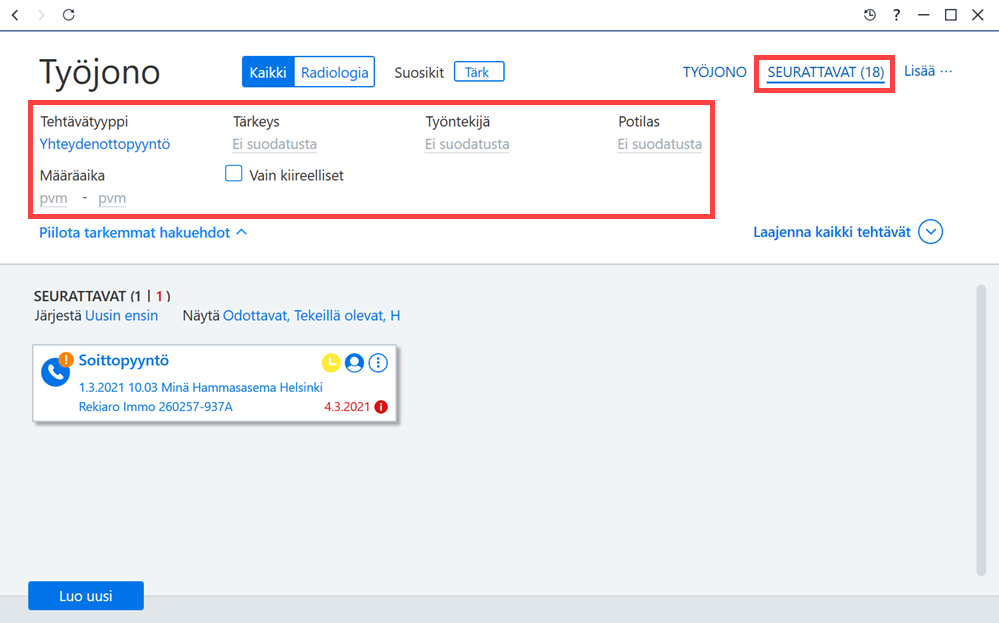Switch to the TYÖJONO tab
Screen dimensions: 999x623
715,72
